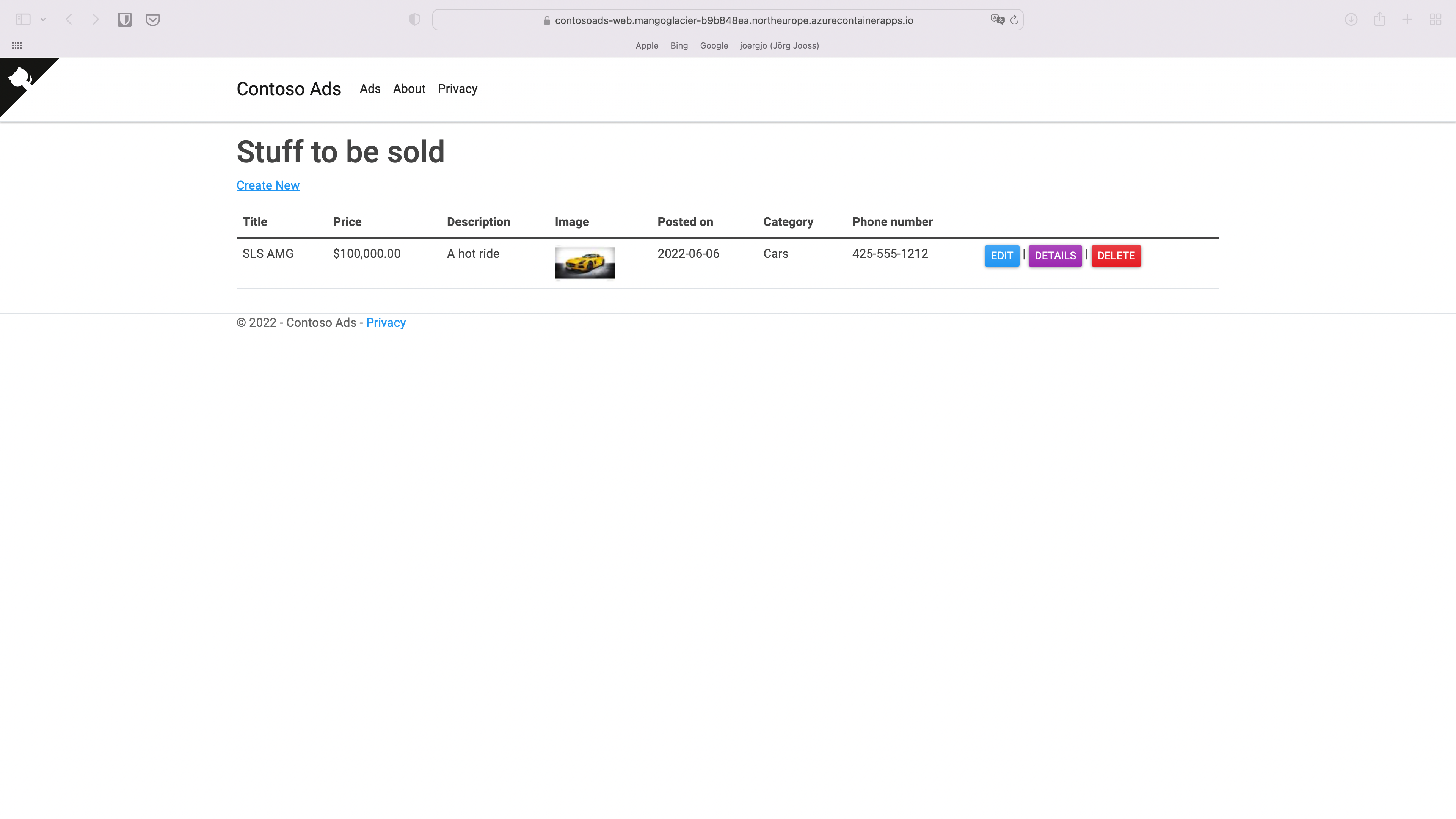Click the Privacy footer link
Image resolution: width=1456 pixels, height=819 pixels.
click(386, 322)
